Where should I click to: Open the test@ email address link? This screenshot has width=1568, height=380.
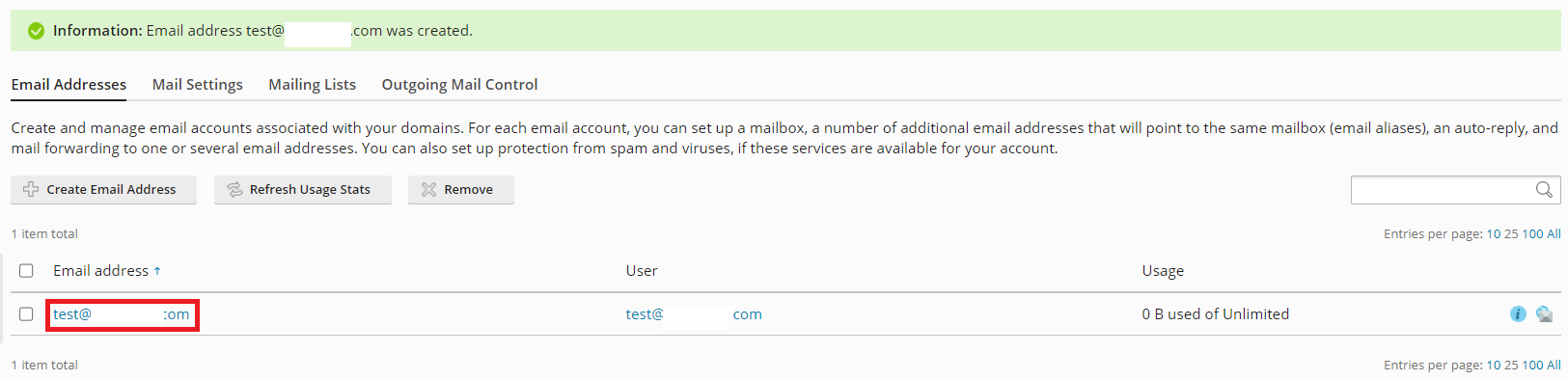click(122, 314)
